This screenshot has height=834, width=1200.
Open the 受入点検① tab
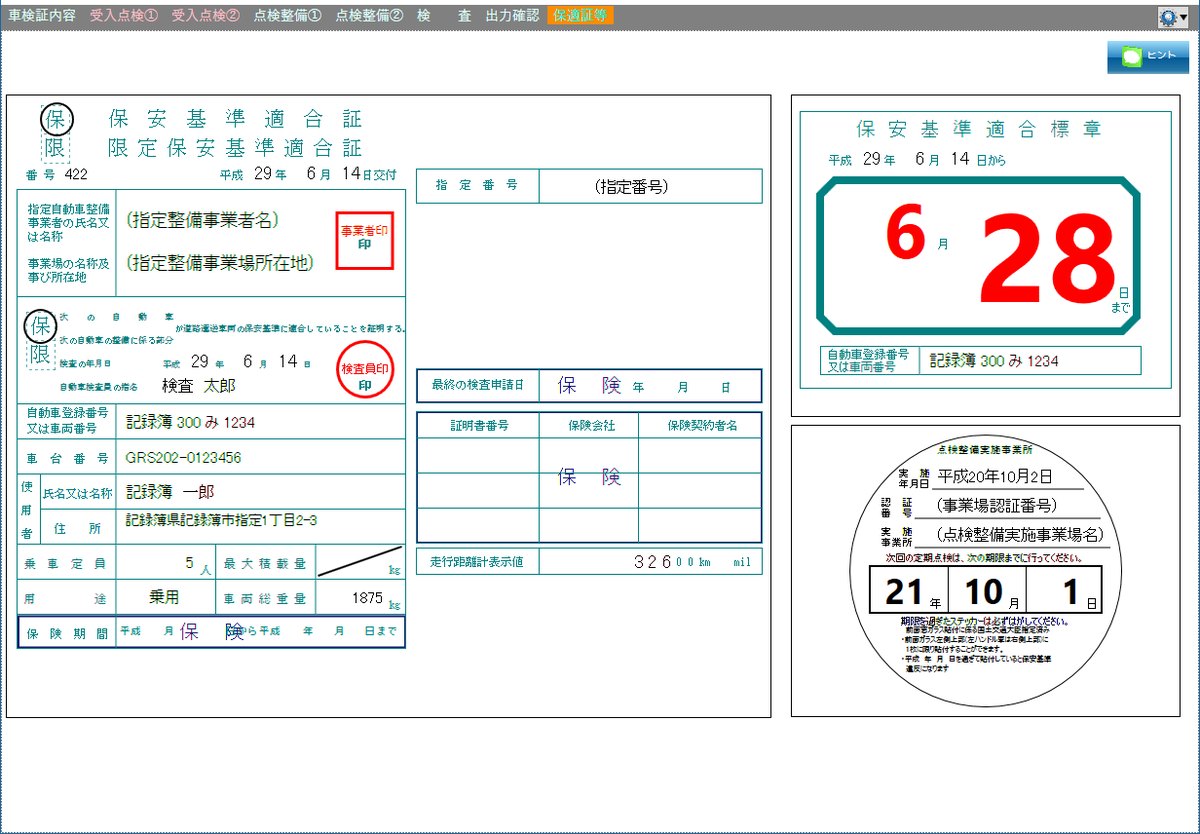pyautogui.click(x=124, y=16)
